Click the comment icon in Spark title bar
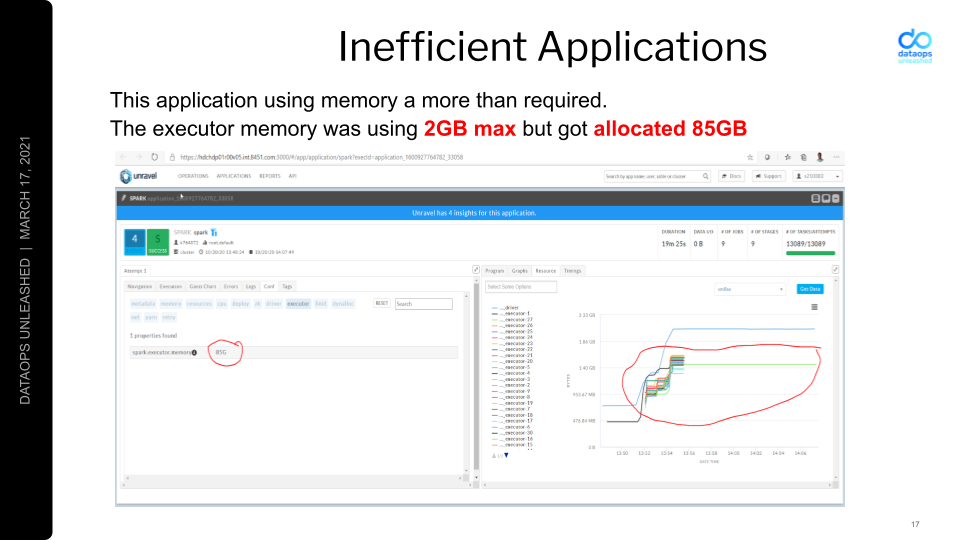This screenshot has height=540, width=960. 825,198
